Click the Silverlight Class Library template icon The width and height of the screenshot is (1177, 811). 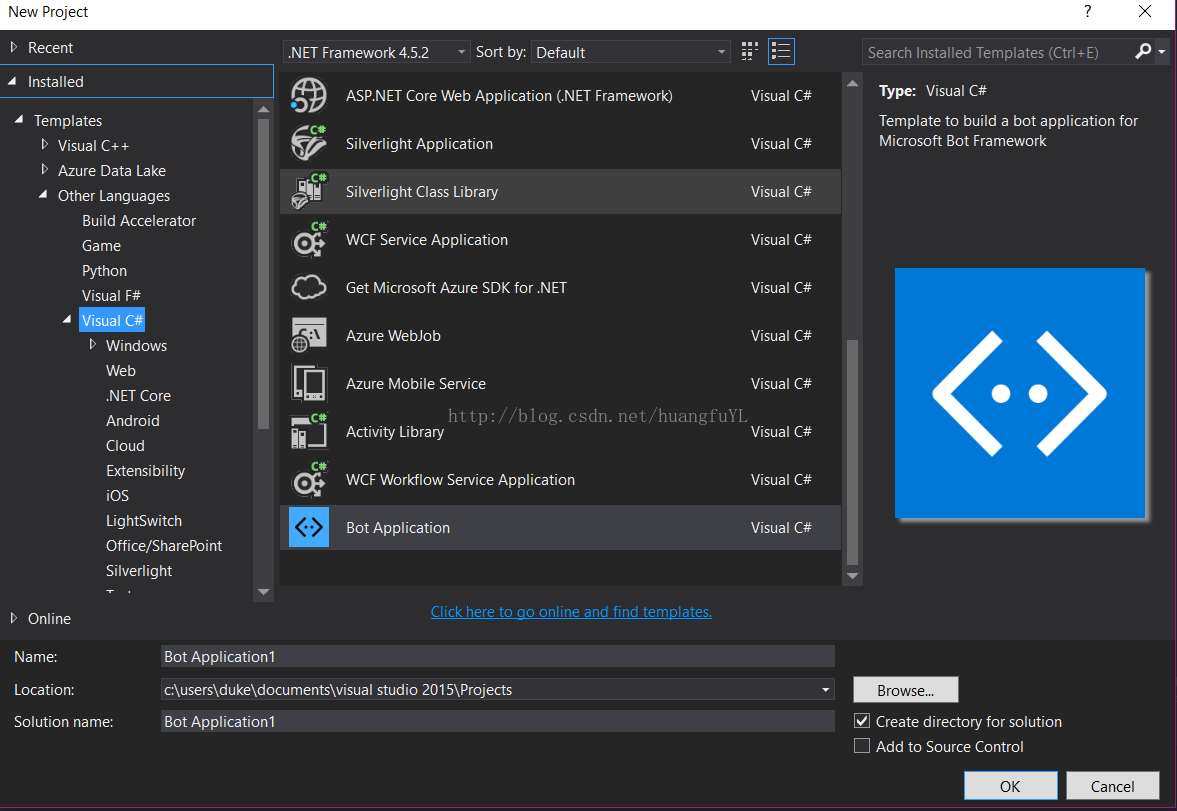tap(309, 191)
